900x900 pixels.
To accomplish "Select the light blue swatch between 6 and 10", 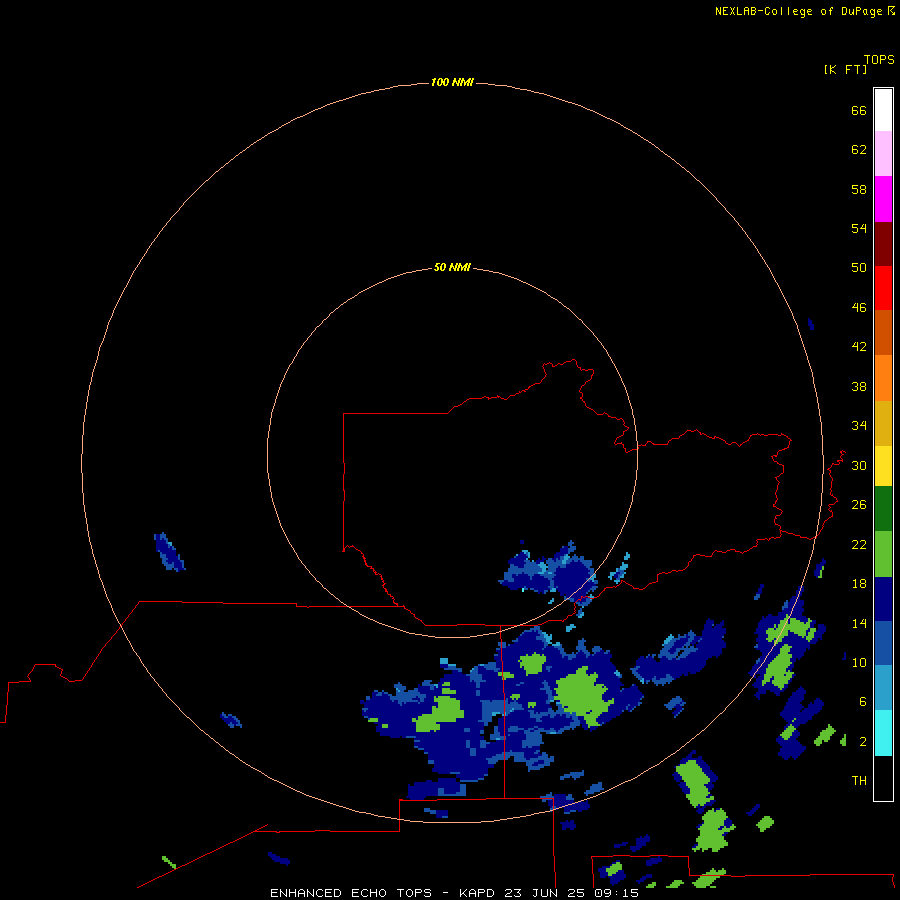I will pyautogui.click(x=883, y=688).
